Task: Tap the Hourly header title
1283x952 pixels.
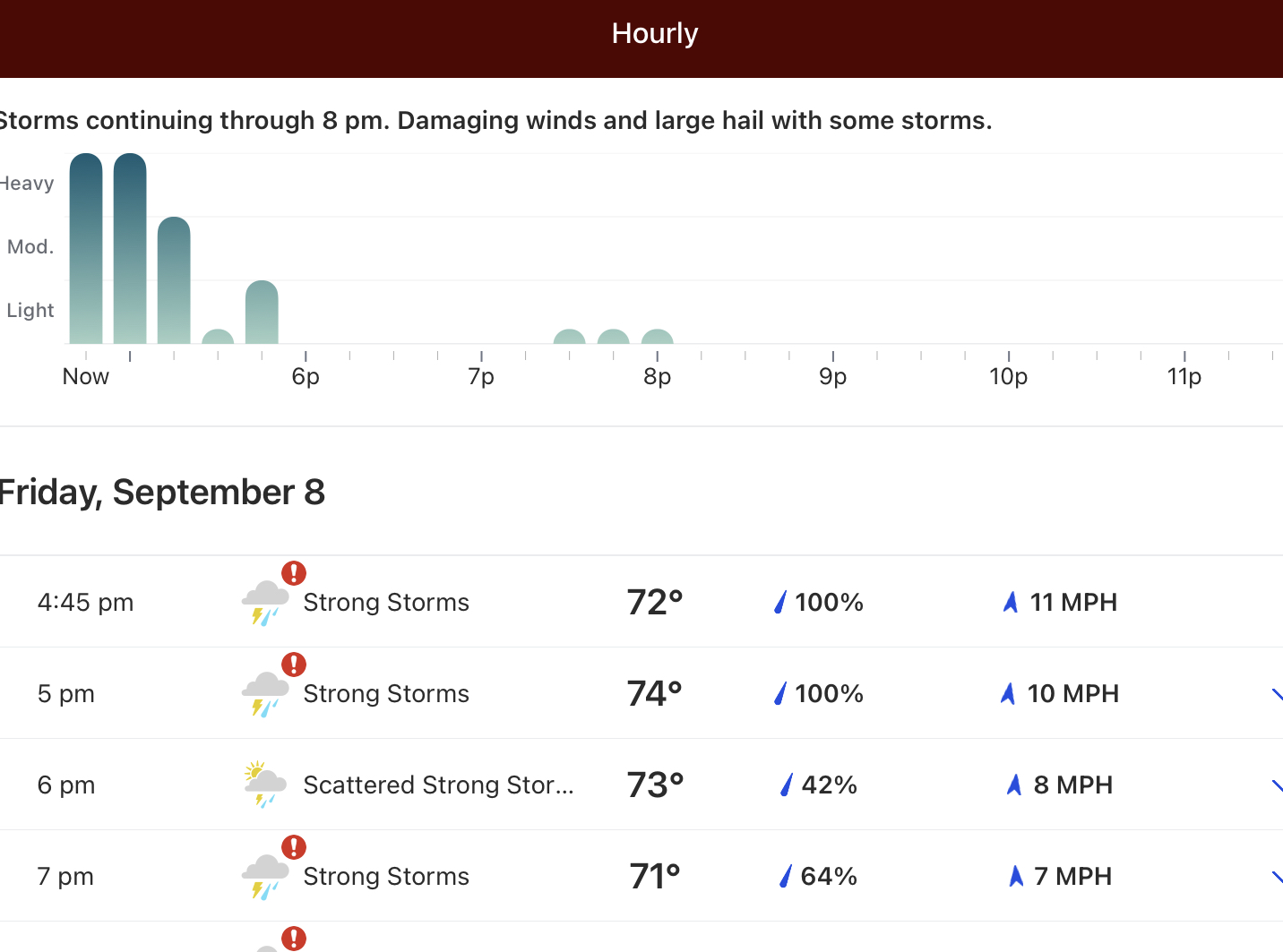Action: 654,34
